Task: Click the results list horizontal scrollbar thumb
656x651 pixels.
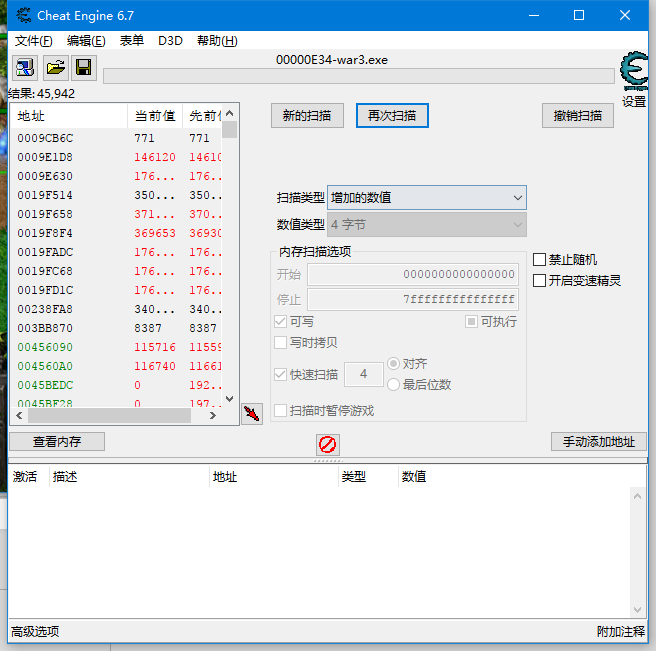Action: click(x=109, y=415)
